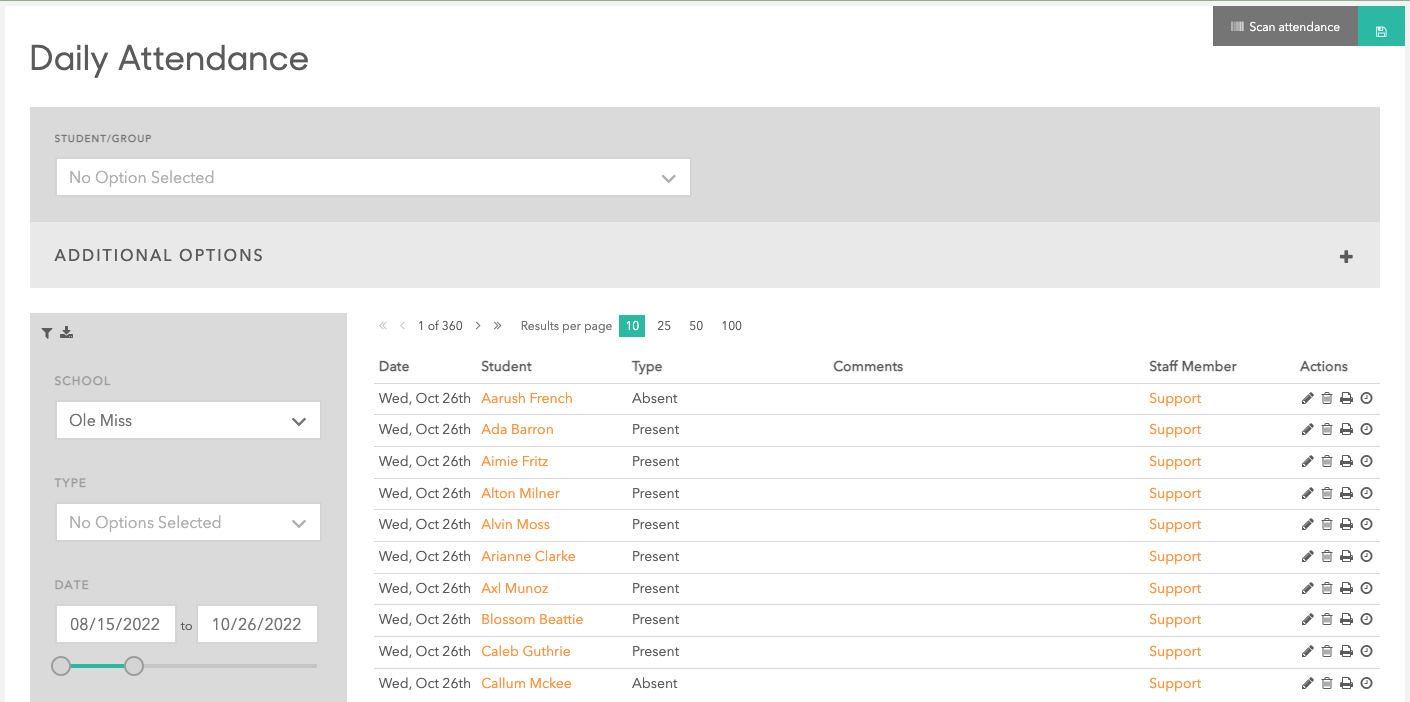
Task: Click the Scan attendance button
Action: [1285, 27]
